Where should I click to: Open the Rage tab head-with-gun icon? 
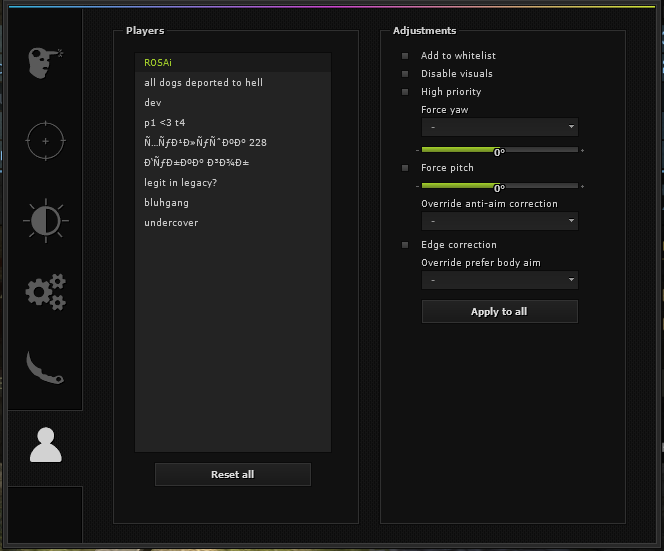pos(45,63)
